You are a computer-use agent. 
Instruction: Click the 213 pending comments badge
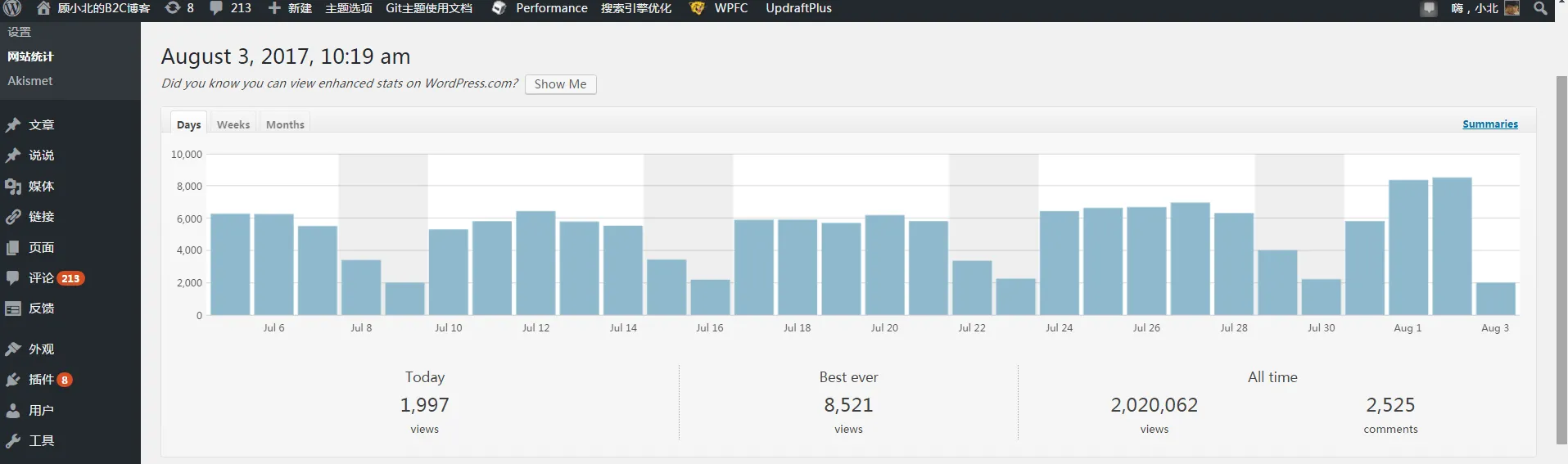[x=70, y=278]
